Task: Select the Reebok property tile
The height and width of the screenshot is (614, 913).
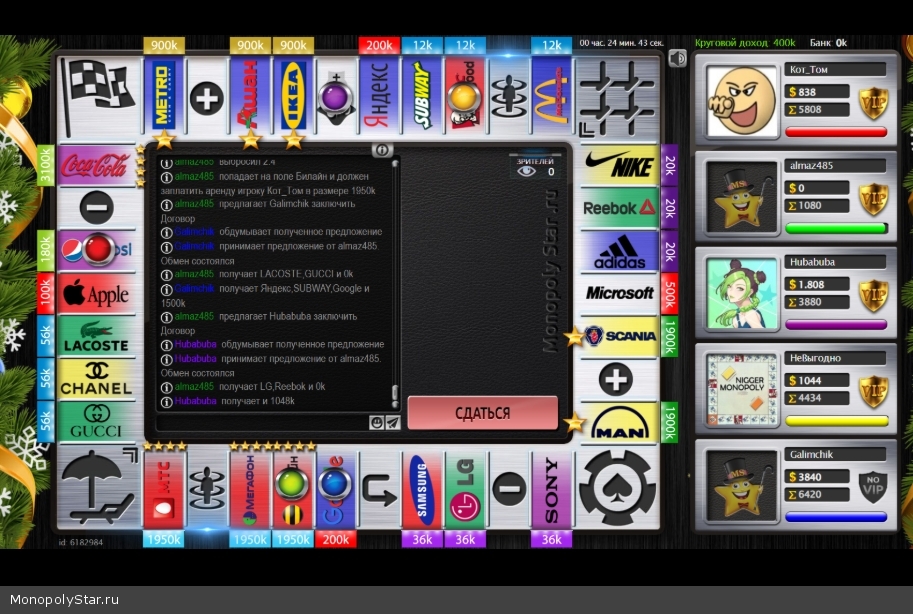Action: pos(619,207)
